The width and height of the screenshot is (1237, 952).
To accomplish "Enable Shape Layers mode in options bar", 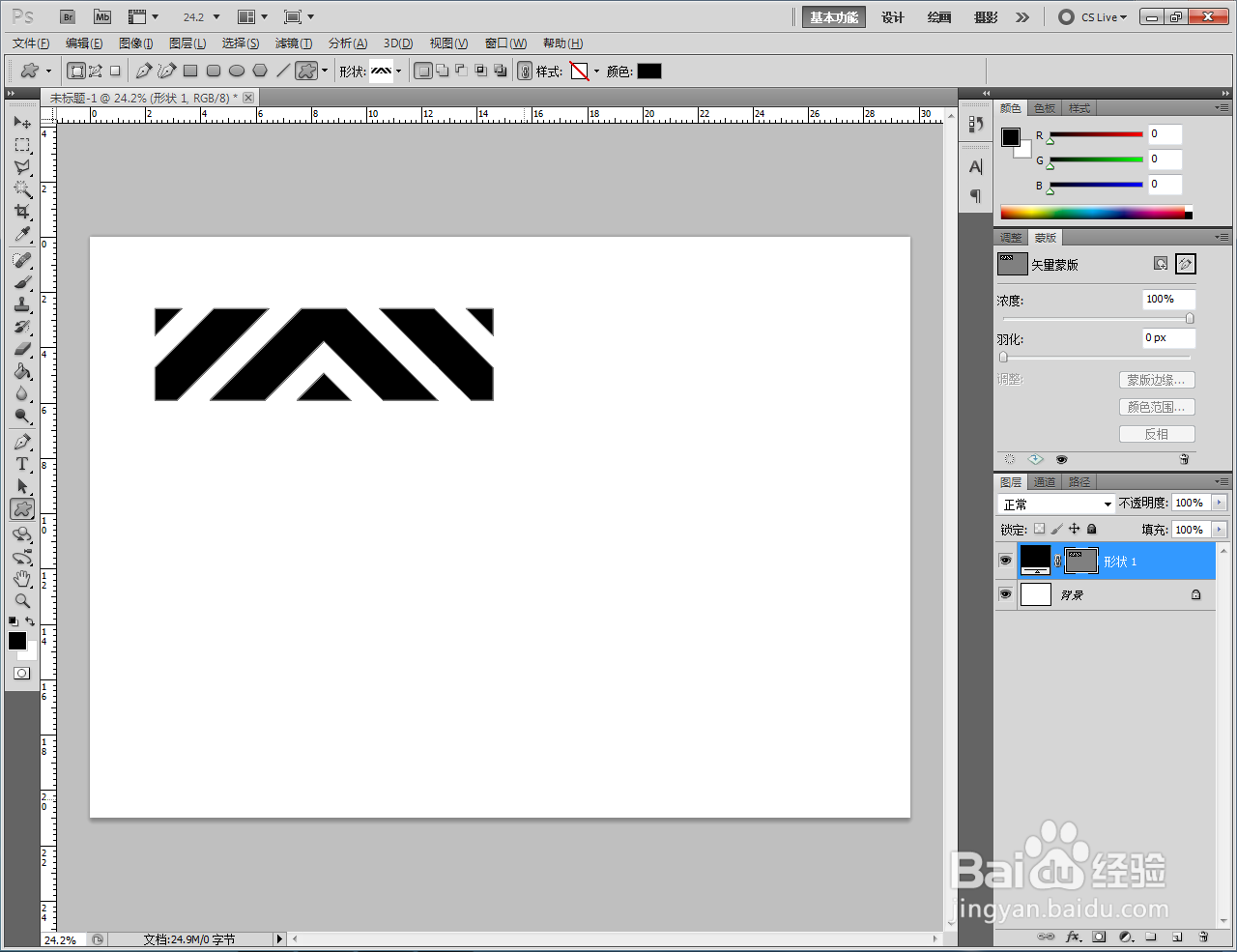I will (x=76, y=71).
